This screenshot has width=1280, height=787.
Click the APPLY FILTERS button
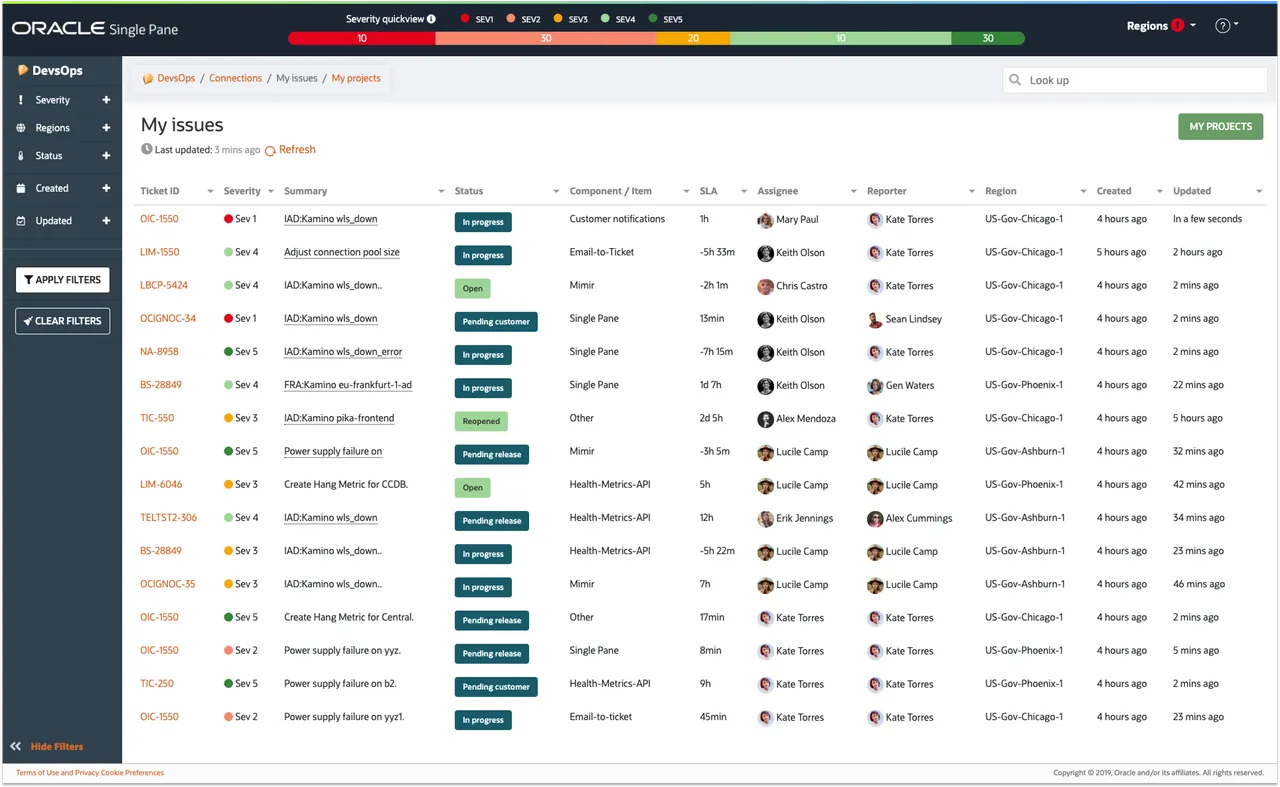(x=62, y=280)
